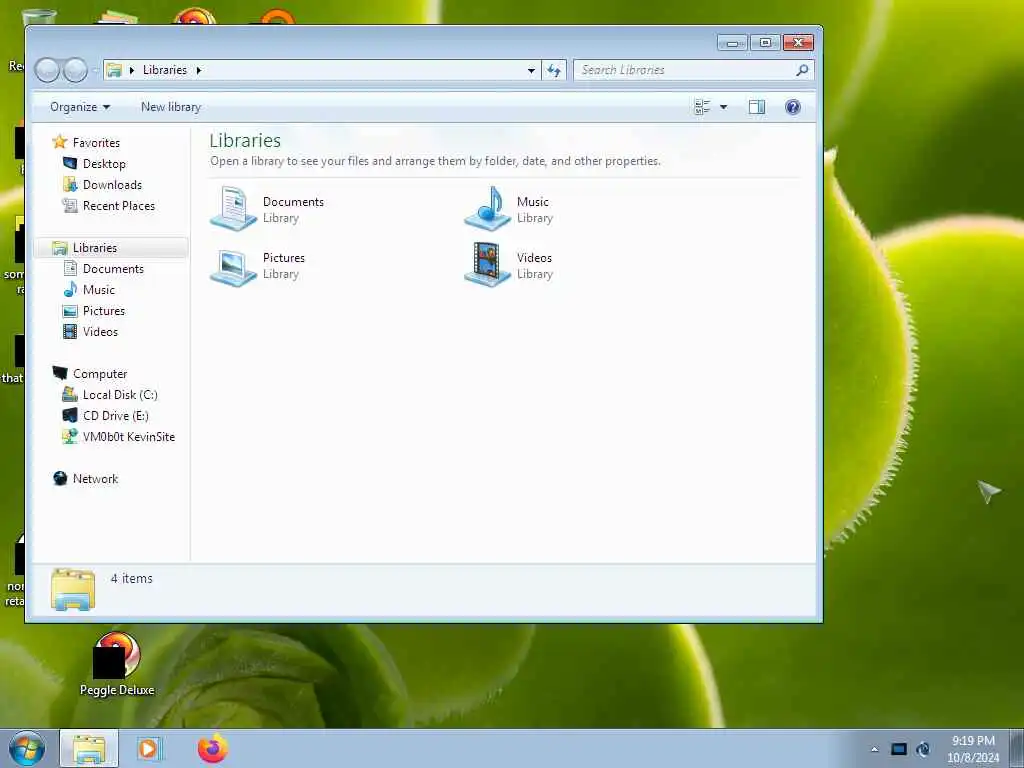
Task: Select CD Drive (E:) in sidebar
Action: click(115, 415)
